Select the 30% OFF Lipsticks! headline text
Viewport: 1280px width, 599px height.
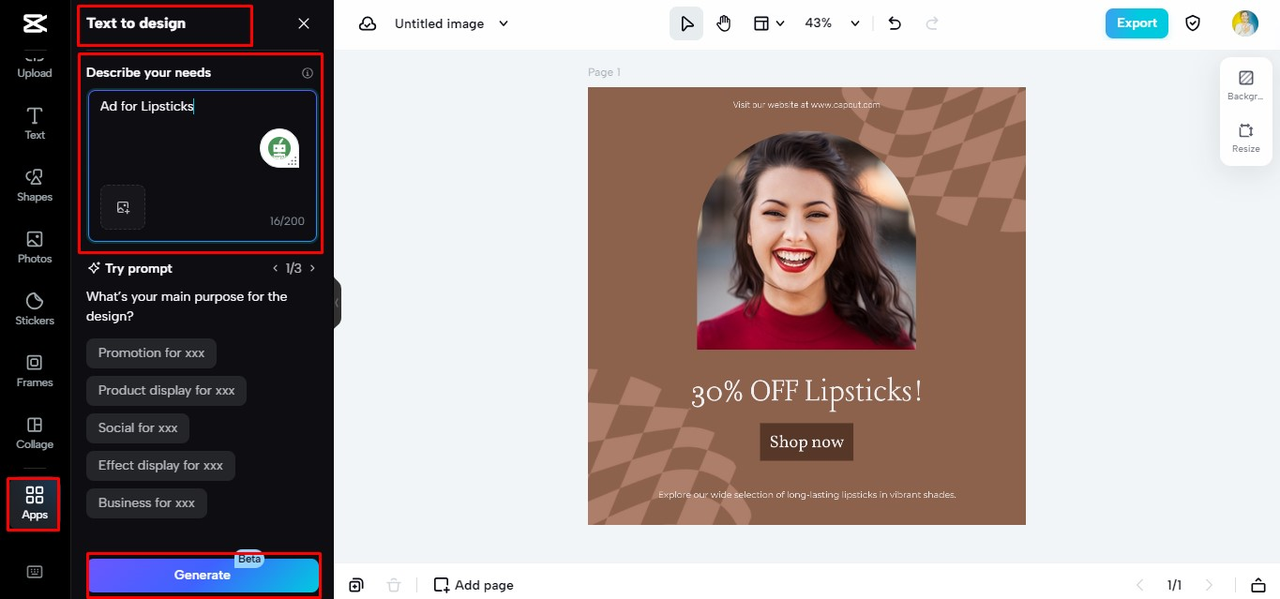(x=807, y=391)
